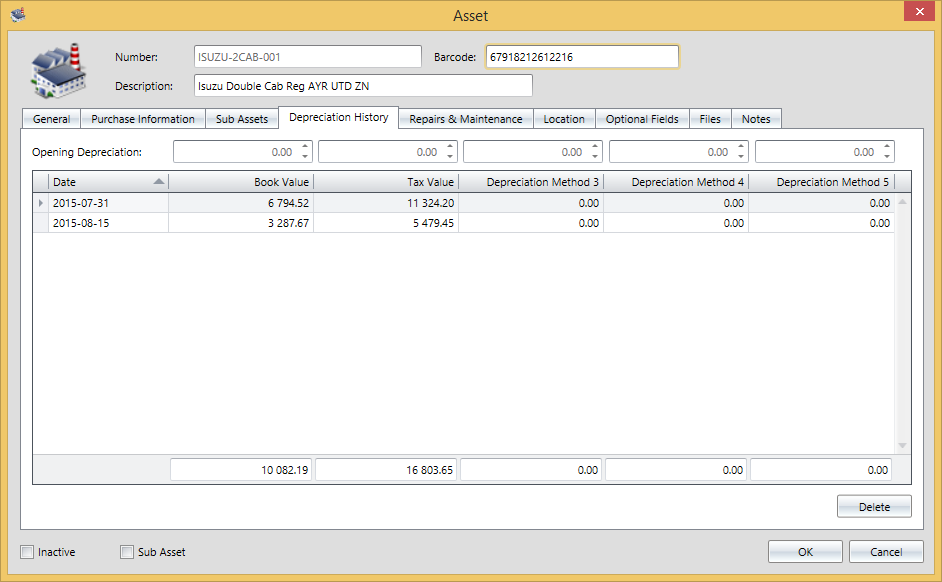Click the Depreciation Method 3 column header
This screenshot has height=582, width=942.
[531, 182]
